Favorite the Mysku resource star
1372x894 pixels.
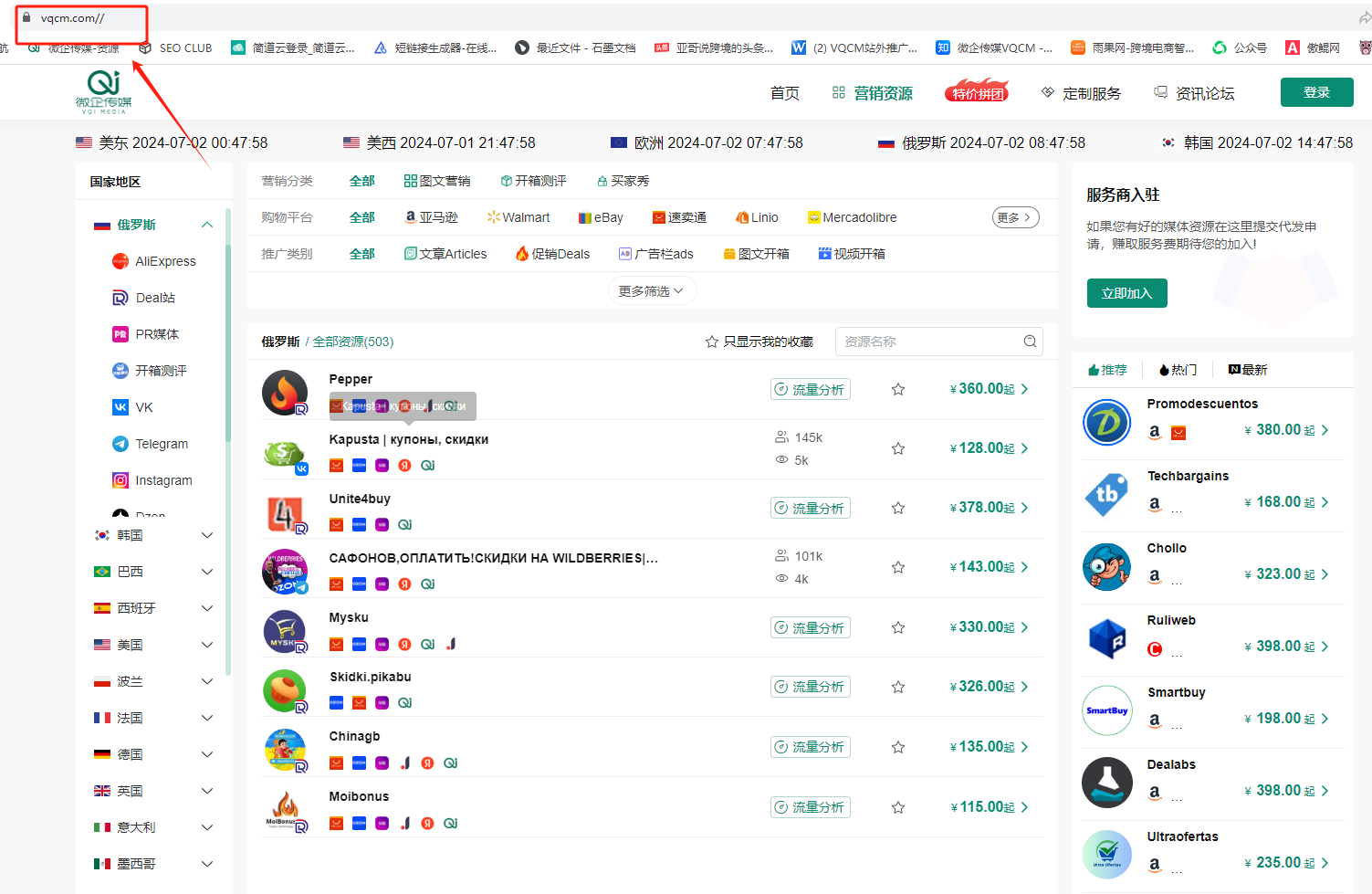(x=898, y=627)
